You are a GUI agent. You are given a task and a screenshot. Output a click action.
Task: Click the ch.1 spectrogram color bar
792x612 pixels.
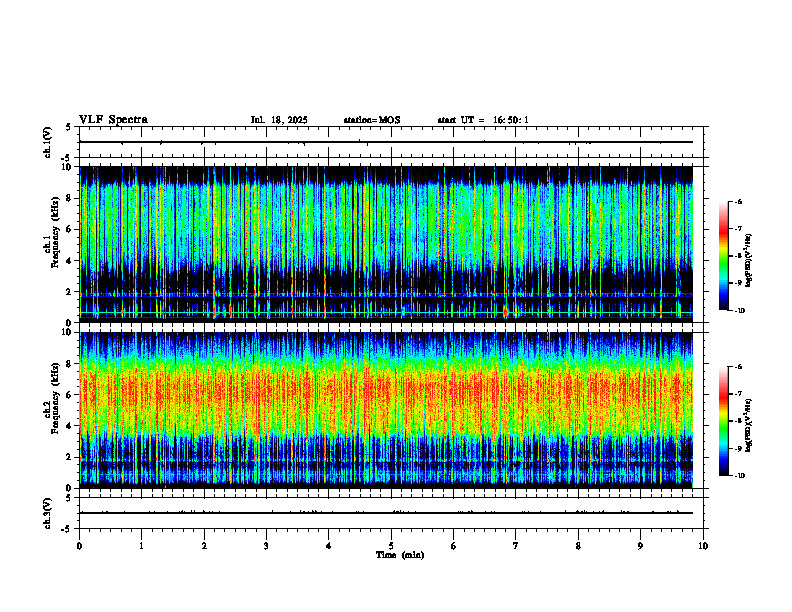(x=723, y=256)
